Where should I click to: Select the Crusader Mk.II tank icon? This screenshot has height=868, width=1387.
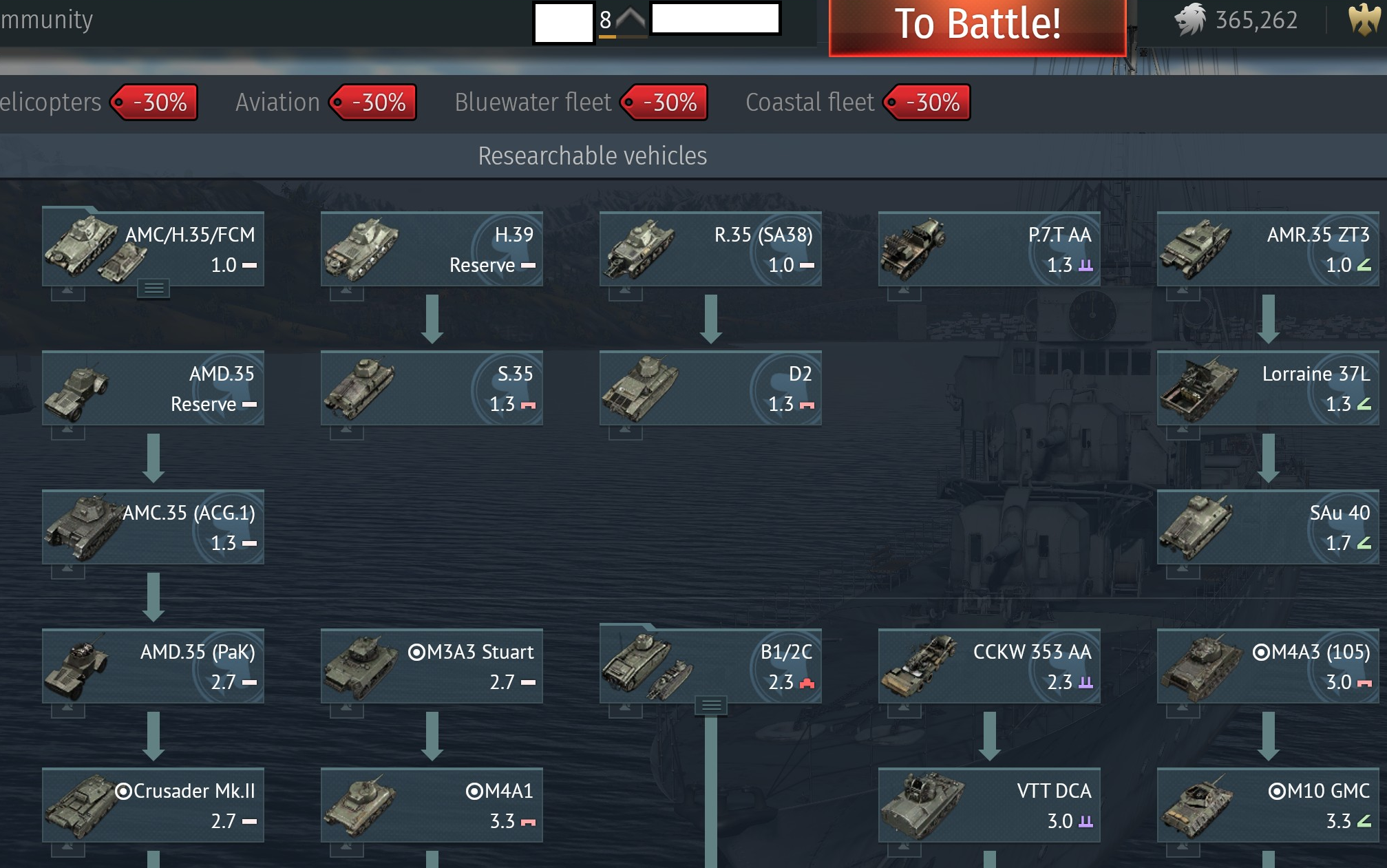click(x=83, y=805)
